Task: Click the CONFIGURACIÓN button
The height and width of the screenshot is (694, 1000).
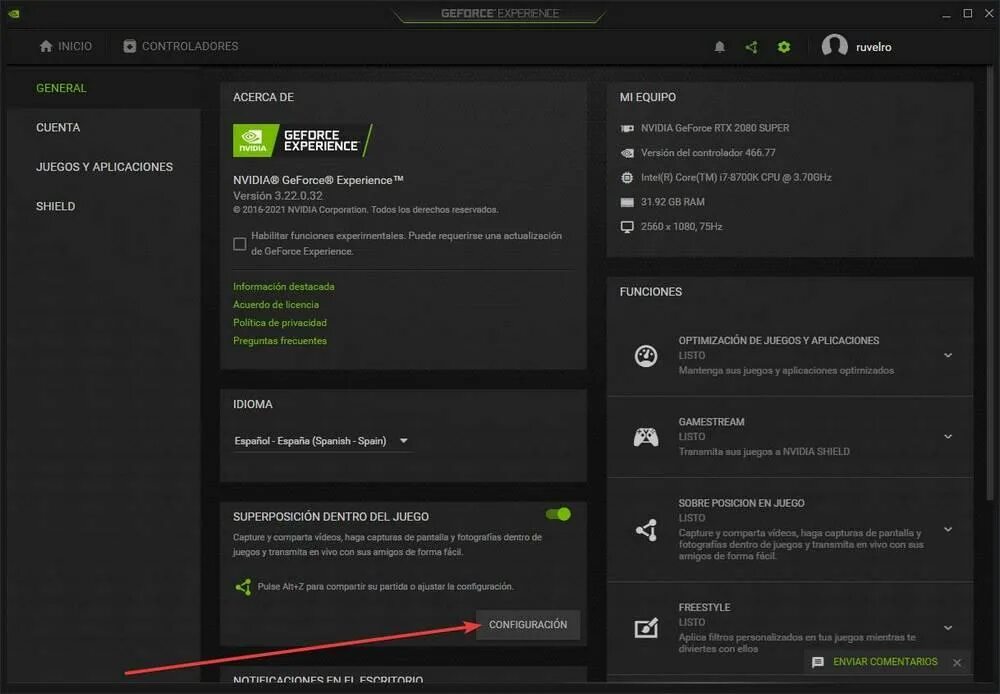Action: 528,624
